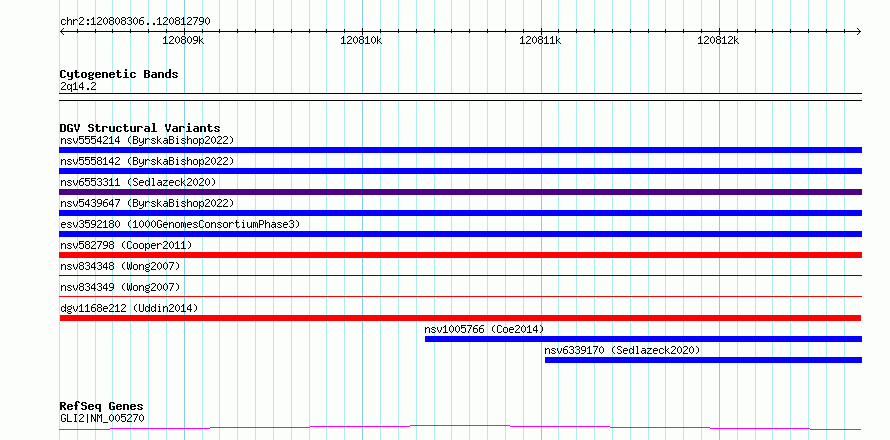Select thin red line of nsv834349
The image size is (890, 440).
[x=460, y=296]
